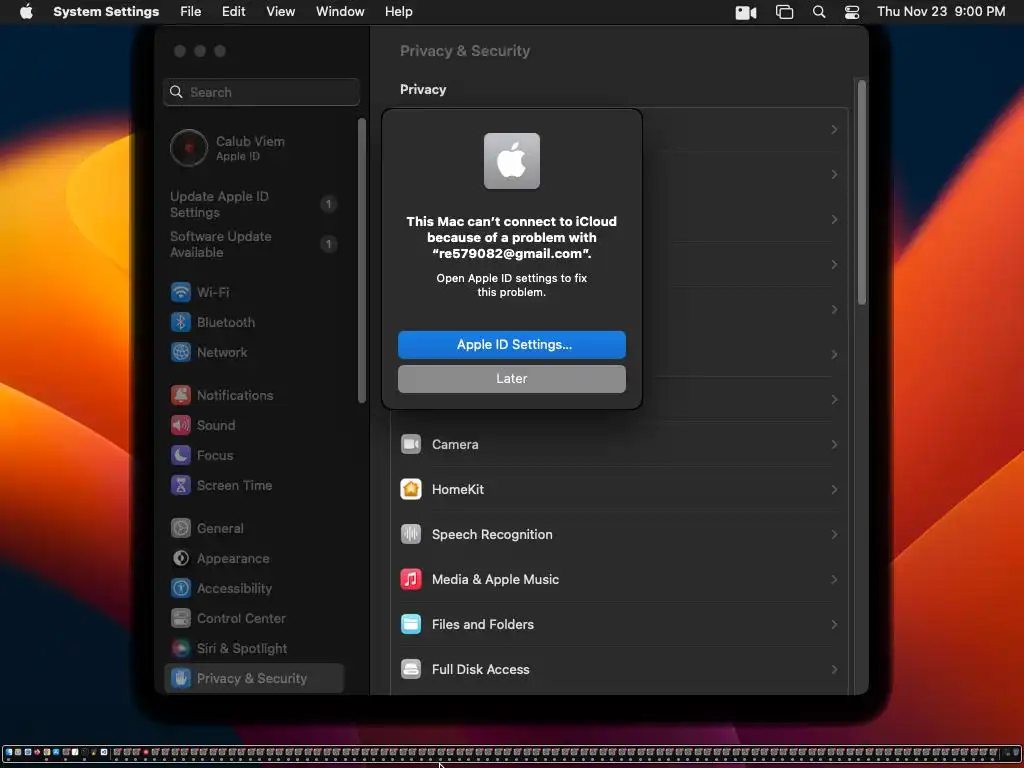Click the Files and Folders icon

(x=411, y=624)
